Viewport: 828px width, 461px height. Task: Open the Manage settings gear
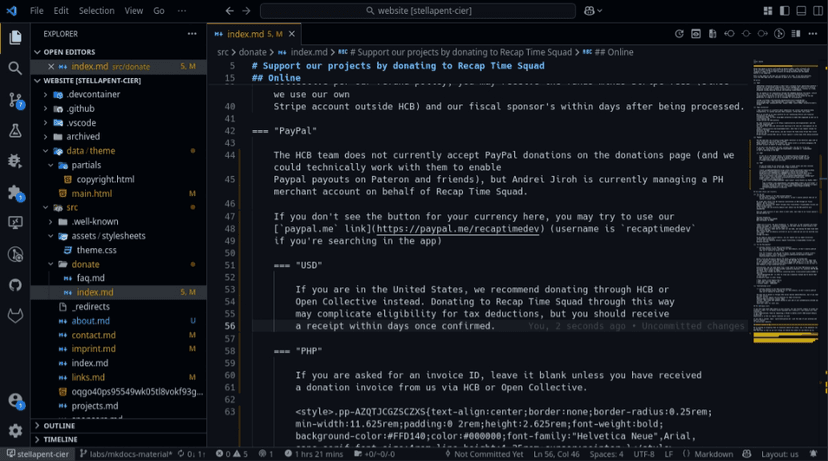tap(15, 431)
